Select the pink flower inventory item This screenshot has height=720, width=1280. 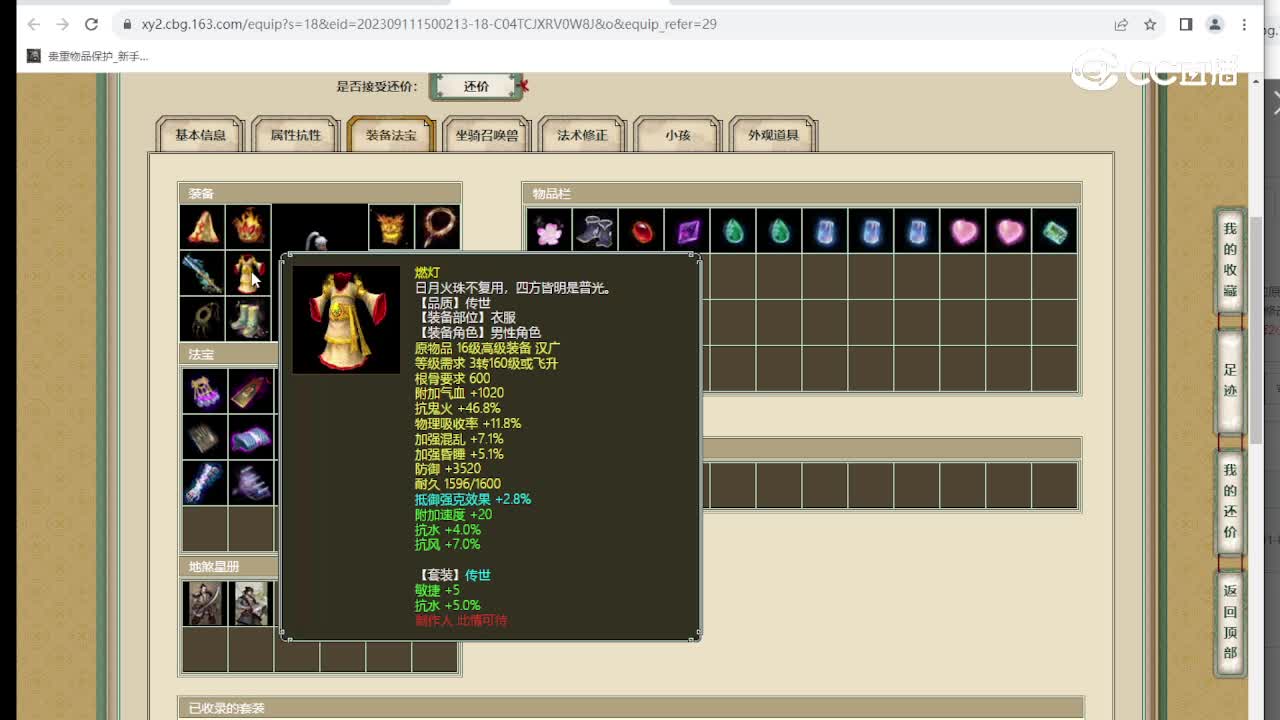[x=549, y=231]
